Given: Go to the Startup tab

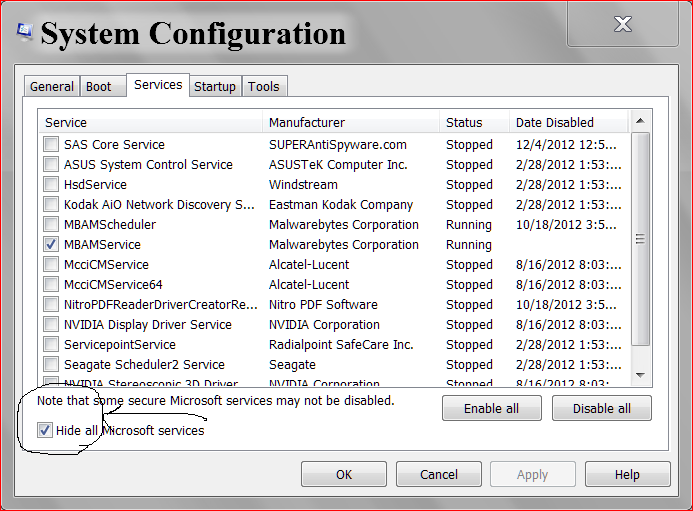Looking at the screenshot, I should (x=215, y=87).
